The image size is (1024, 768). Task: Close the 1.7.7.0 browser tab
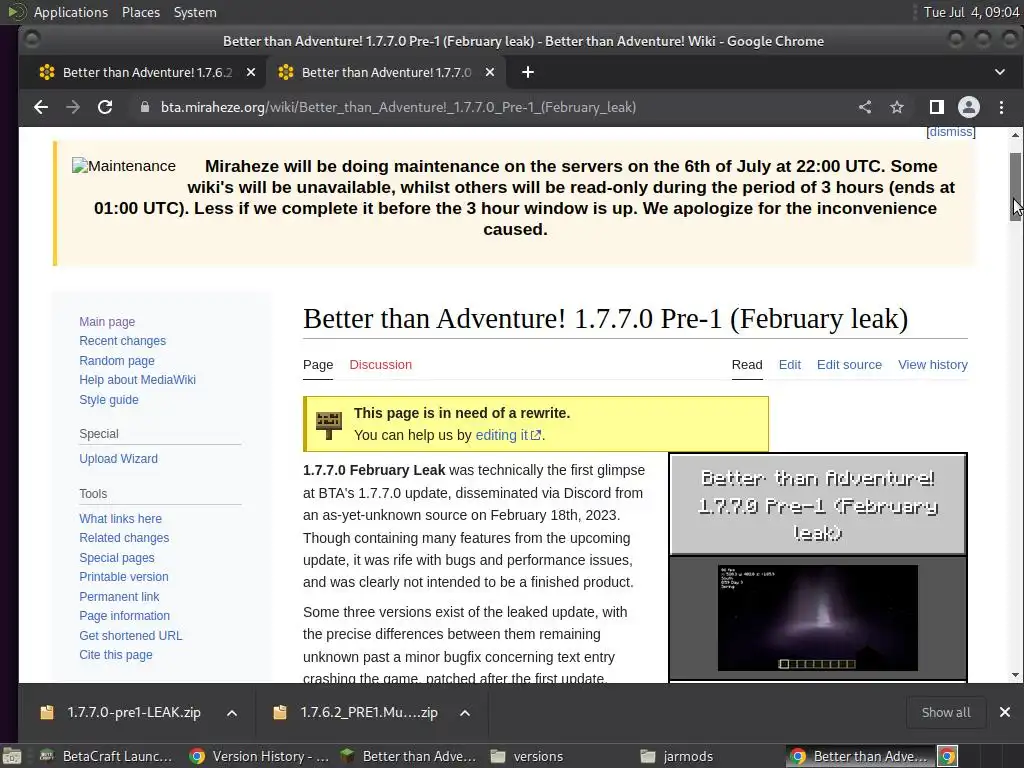tap(490, 72)
